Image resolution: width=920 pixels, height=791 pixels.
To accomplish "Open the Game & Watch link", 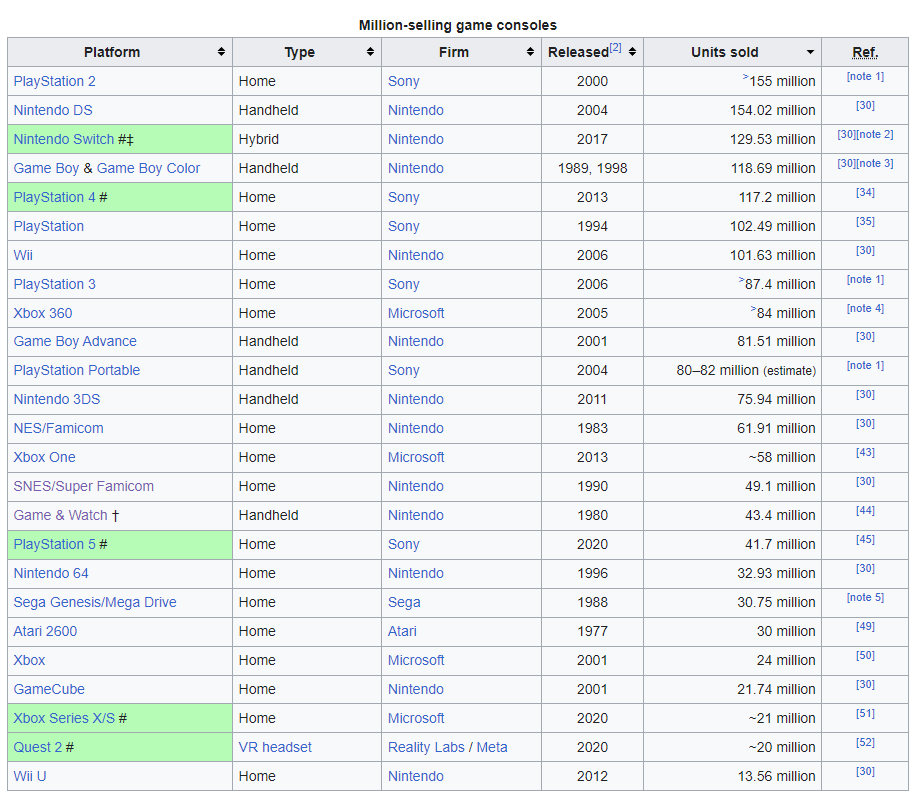I will point(60,515).
